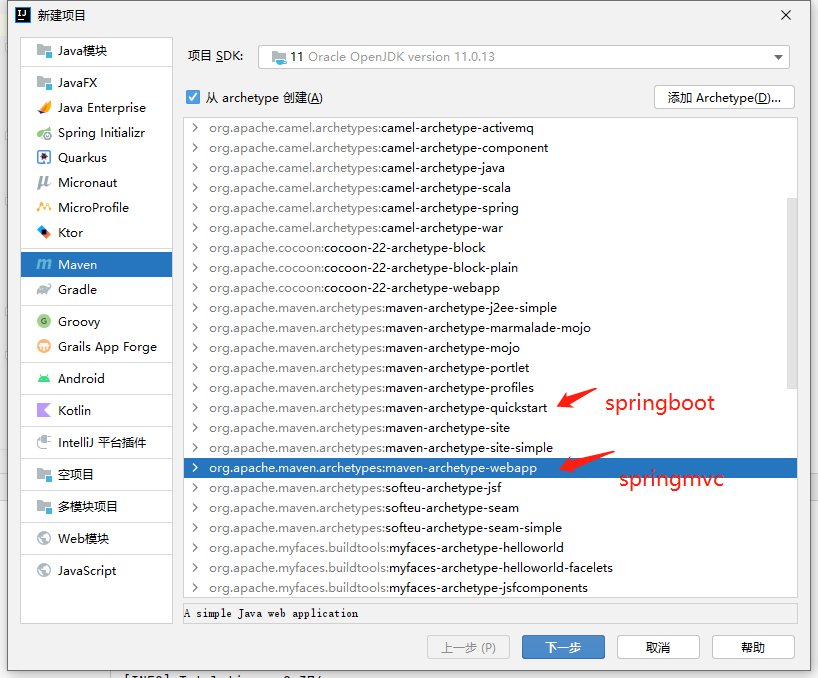Image resolution: width=818 pixels, height=678 pixels.
Task: Click the Android robot icon
Action: [44, 379]
